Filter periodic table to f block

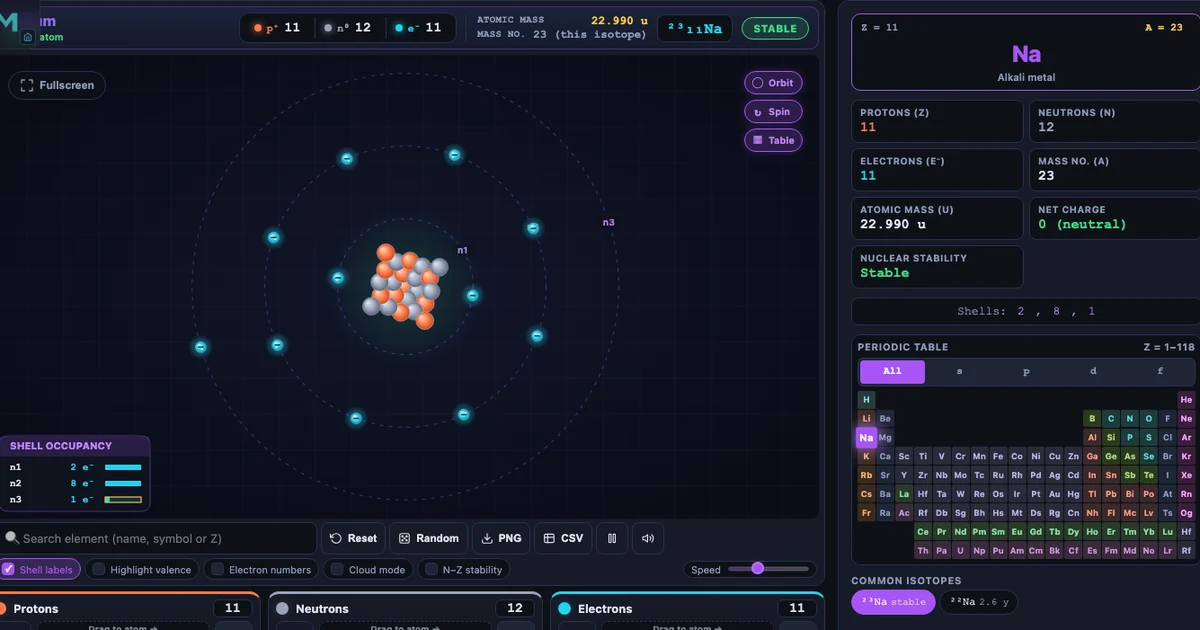coord(1160,371)
